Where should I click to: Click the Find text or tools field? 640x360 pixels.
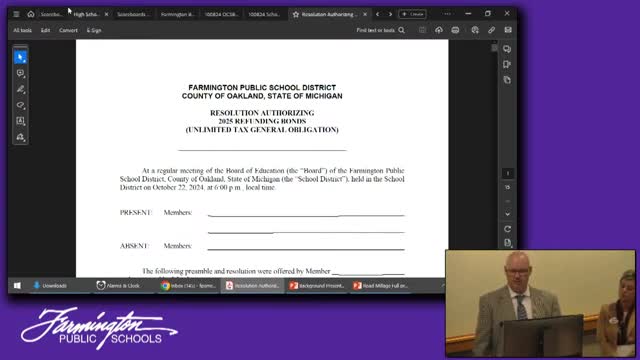pyautogui.click(x=376, y=30)
